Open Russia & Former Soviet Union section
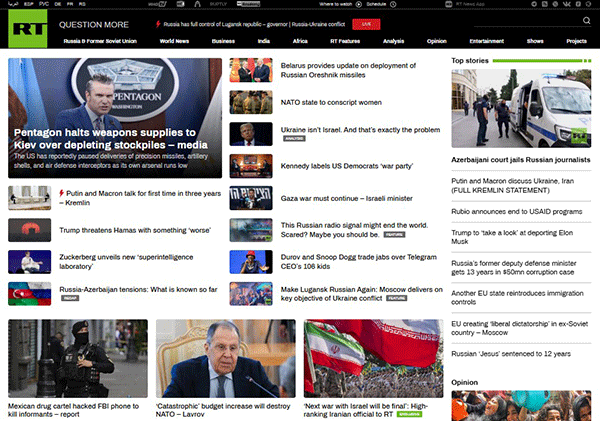The height and width of the screenshot is (421, 600). pyautogui.click(x=100, y=41)
